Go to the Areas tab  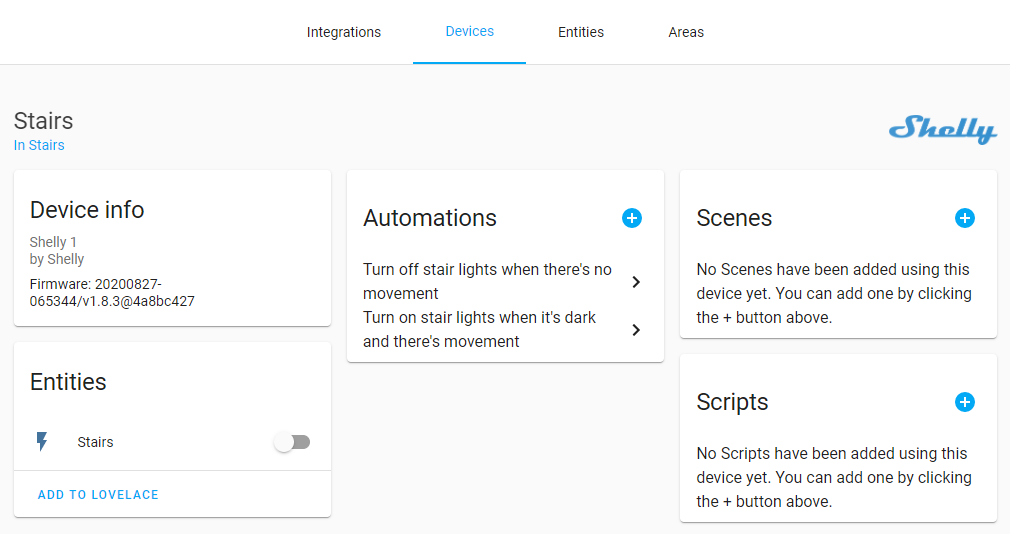point(686,32)
